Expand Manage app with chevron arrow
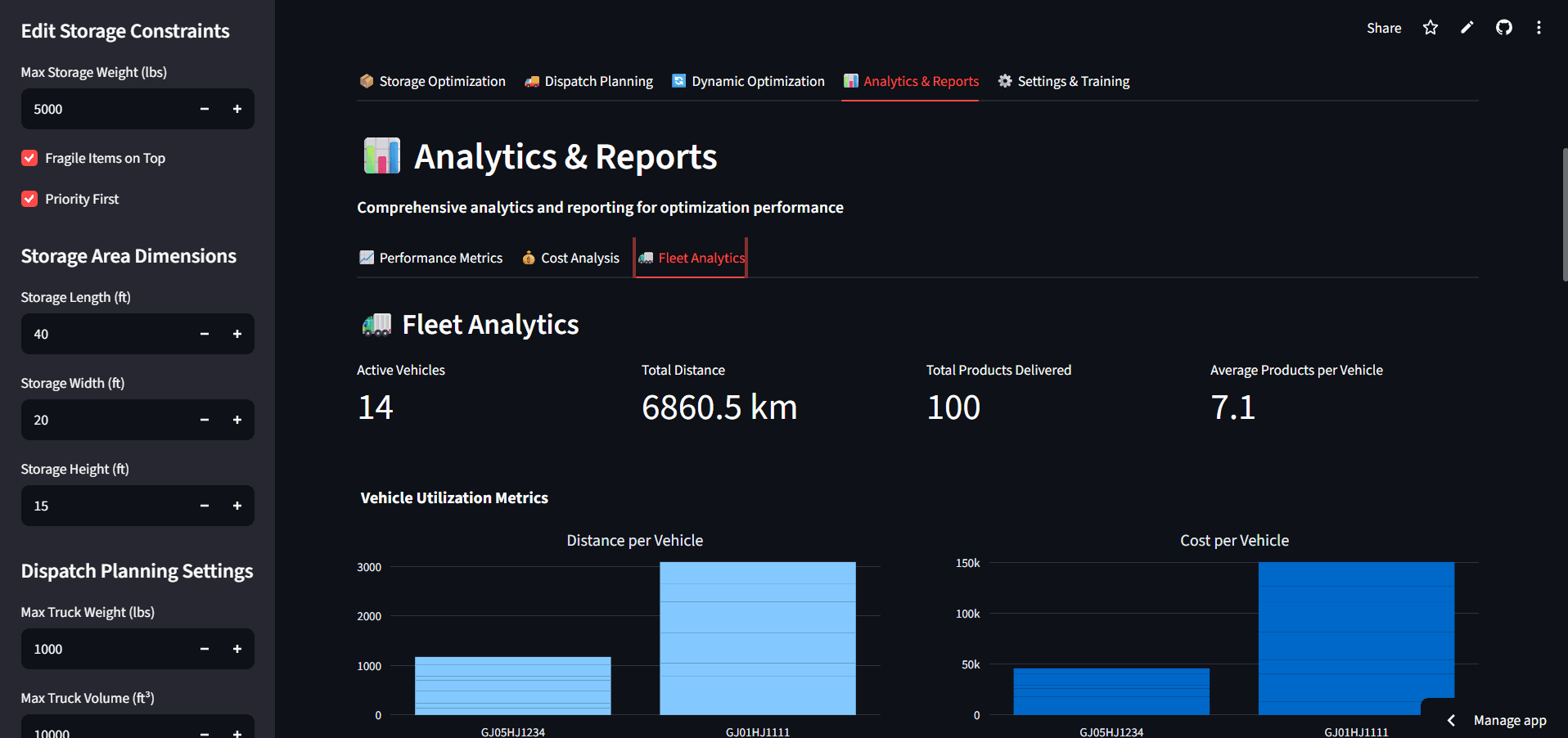1568x738 pixels. point(1451,720)
